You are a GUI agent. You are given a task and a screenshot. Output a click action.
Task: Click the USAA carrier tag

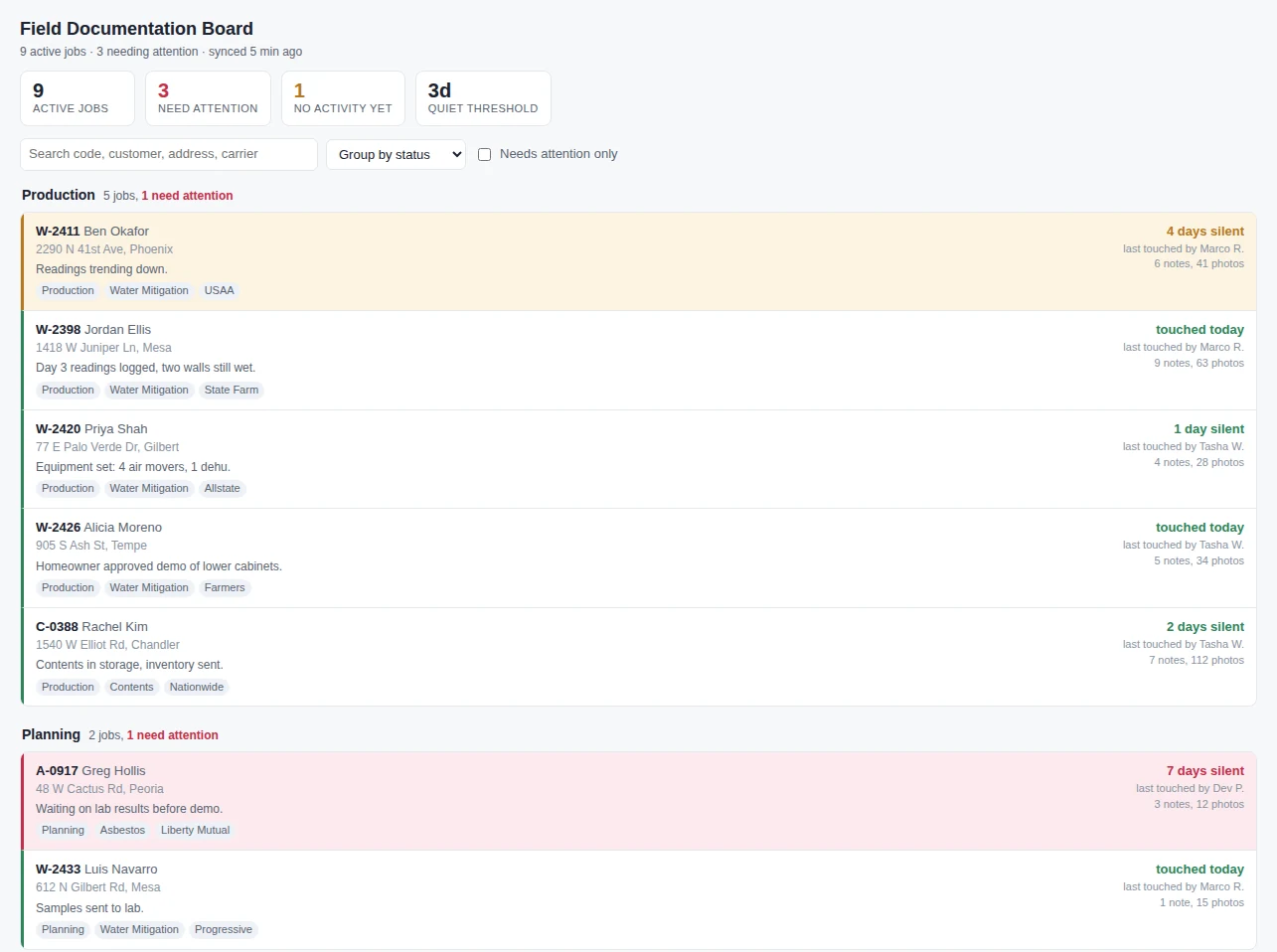click(220, 291)
